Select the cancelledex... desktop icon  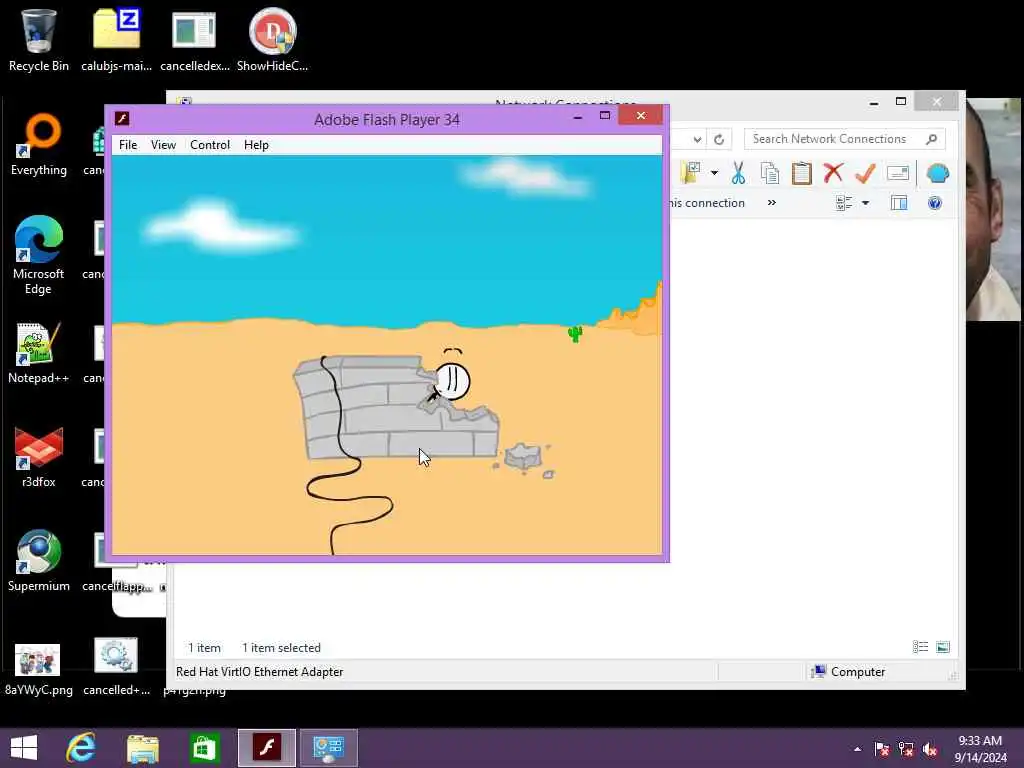(x=195, y=40)
